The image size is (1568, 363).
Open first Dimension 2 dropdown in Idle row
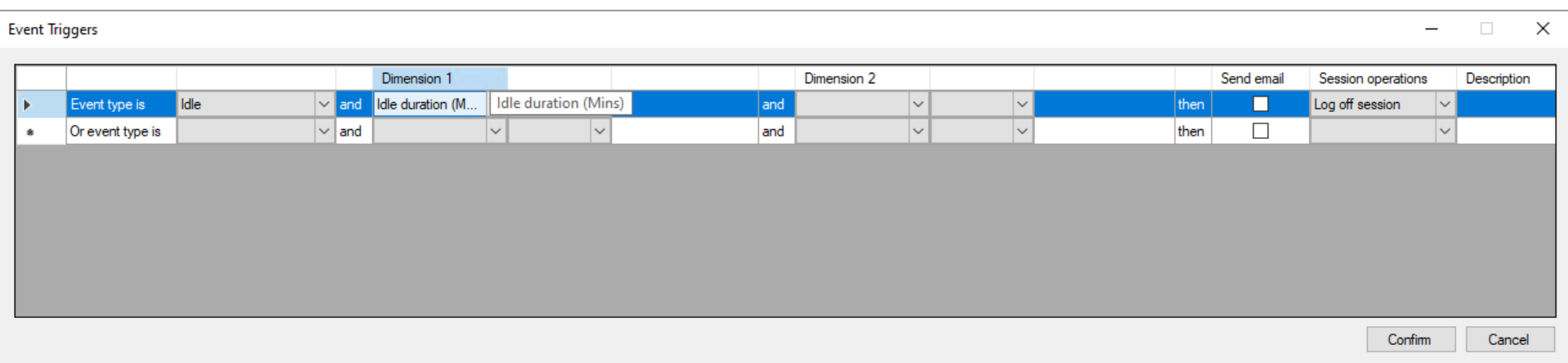(x=918, y=104)
